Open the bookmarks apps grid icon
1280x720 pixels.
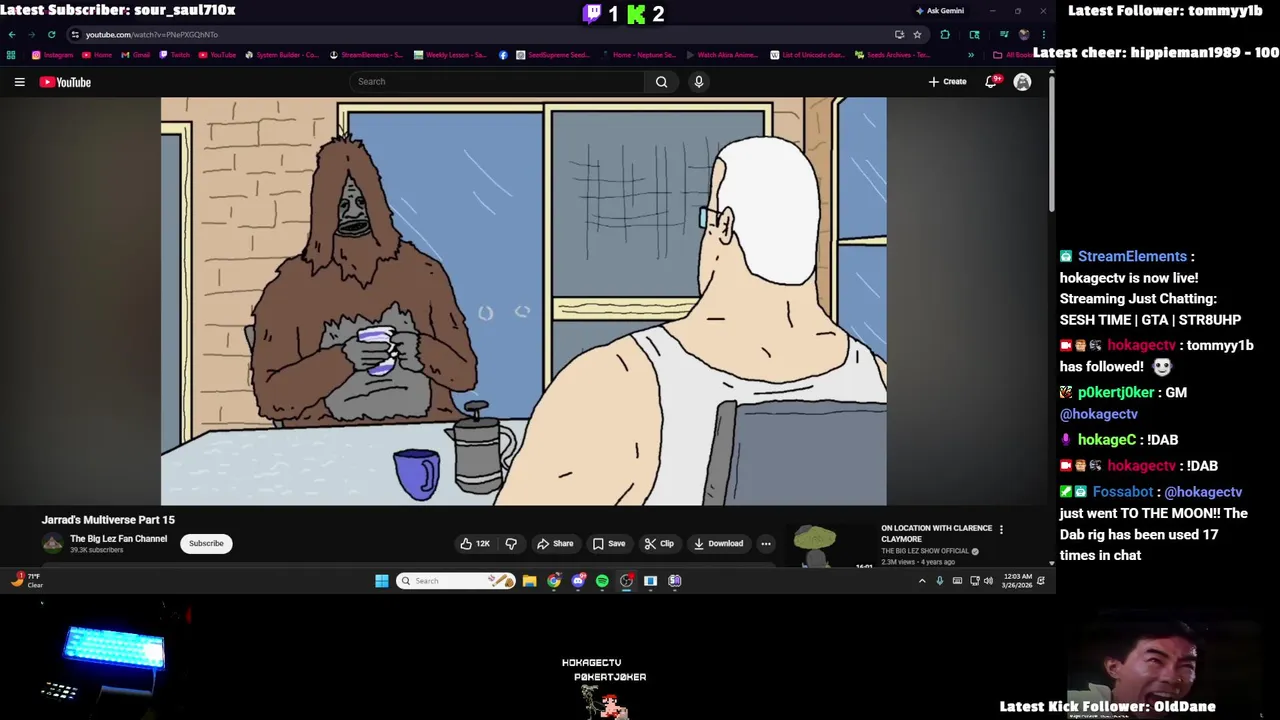coord(11,55)
